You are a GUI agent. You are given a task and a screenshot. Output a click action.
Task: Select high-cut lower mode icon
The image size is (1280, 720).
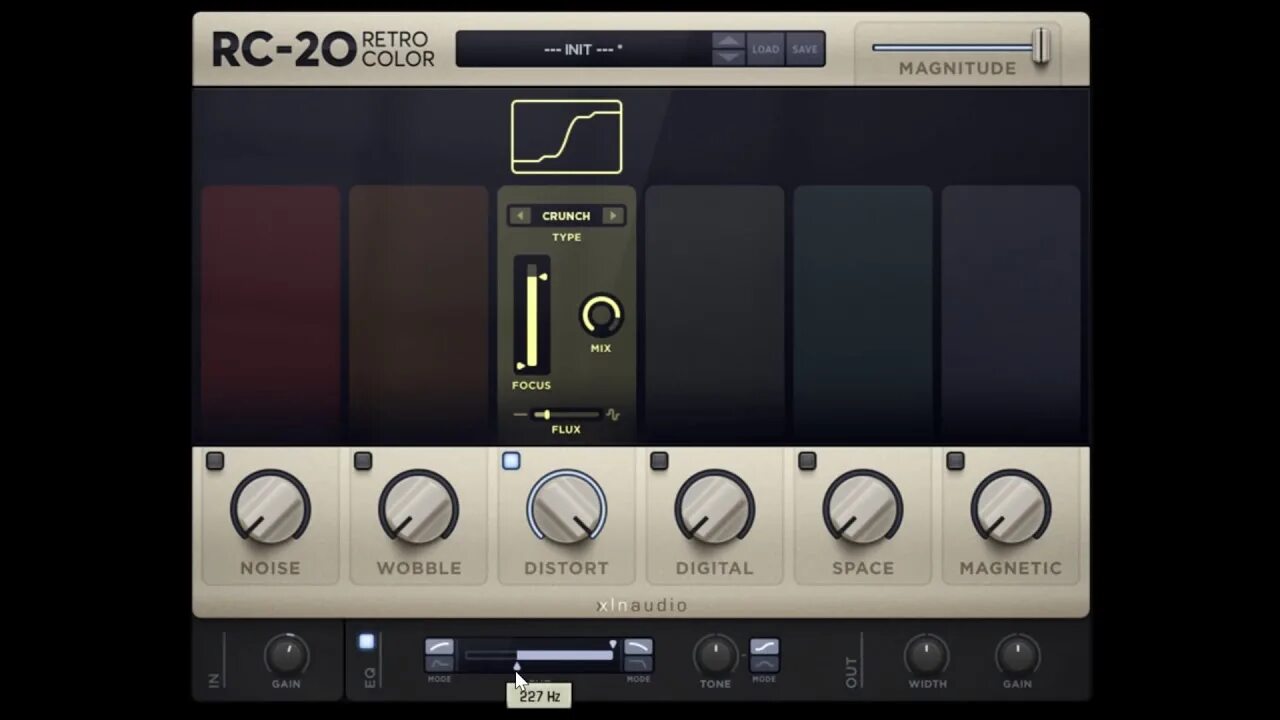click(638, 664)
